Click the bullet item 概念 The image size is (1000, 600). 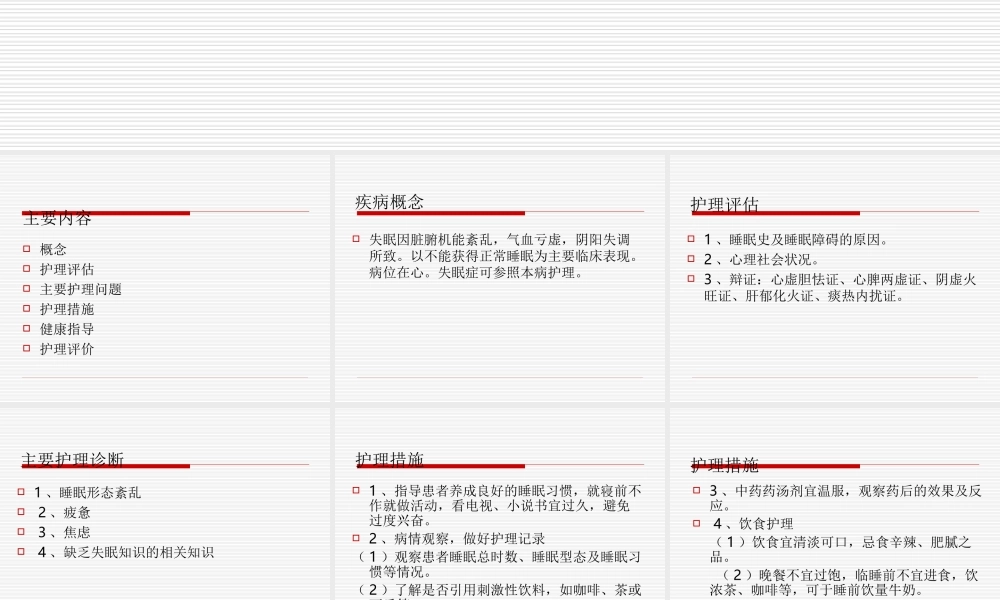[x=53, y=249]
